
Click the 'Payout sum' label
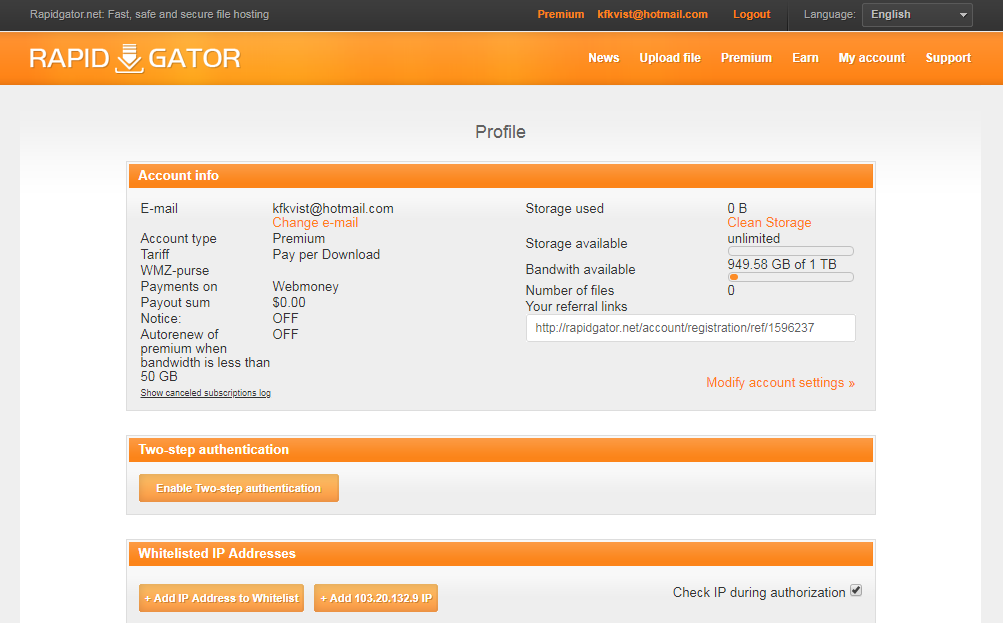[175, 303]
